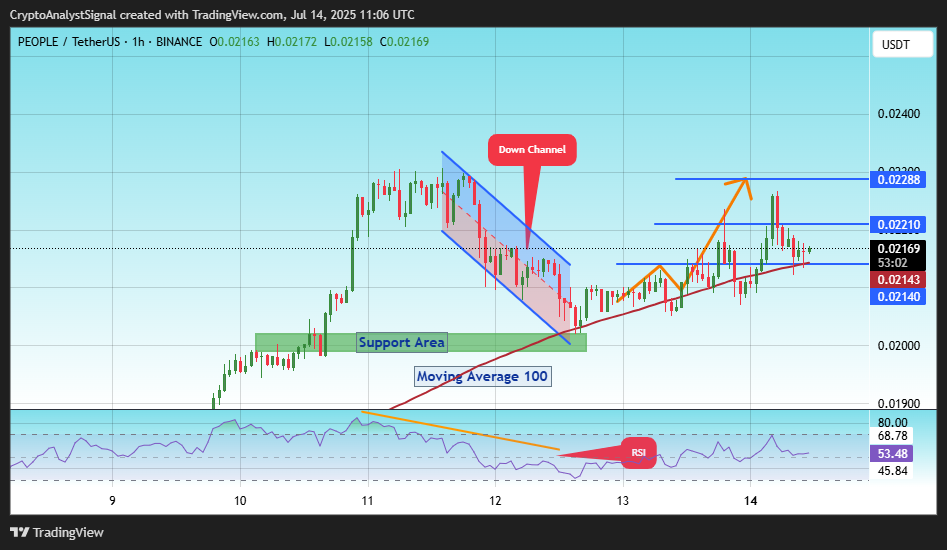
Task: Click the 0.01900 price axis value
Action: [x=899, y=403]
